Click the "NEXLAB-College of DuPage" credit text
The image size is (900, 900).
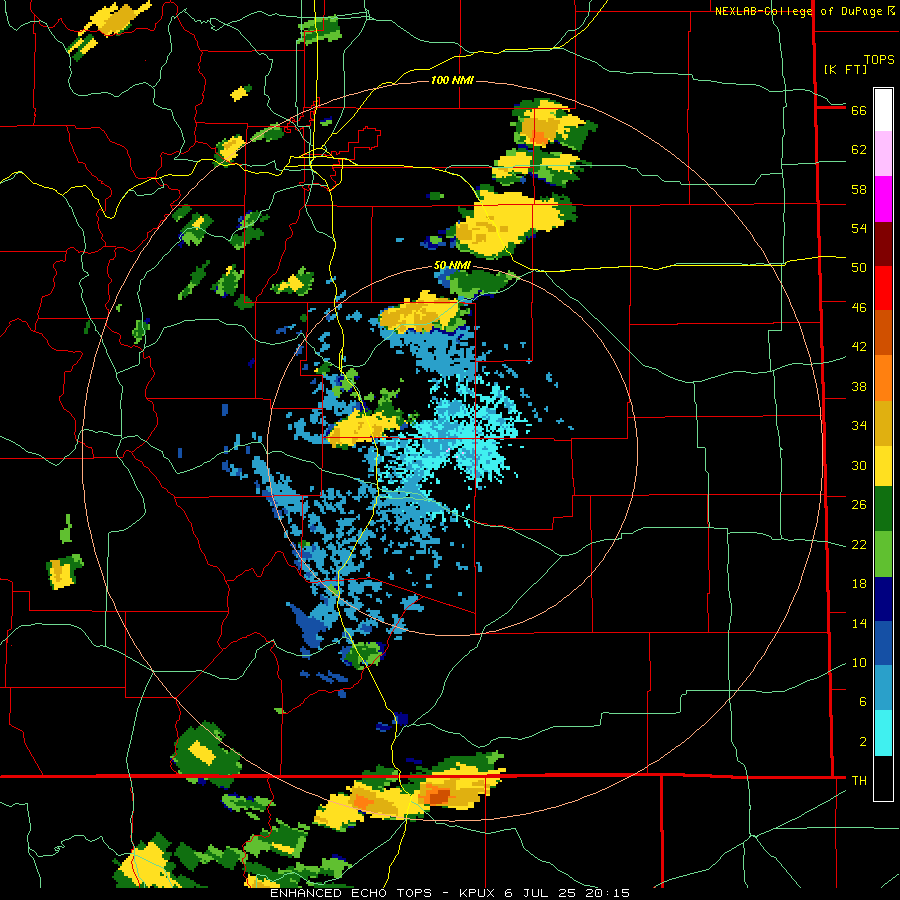pos(799,11)
